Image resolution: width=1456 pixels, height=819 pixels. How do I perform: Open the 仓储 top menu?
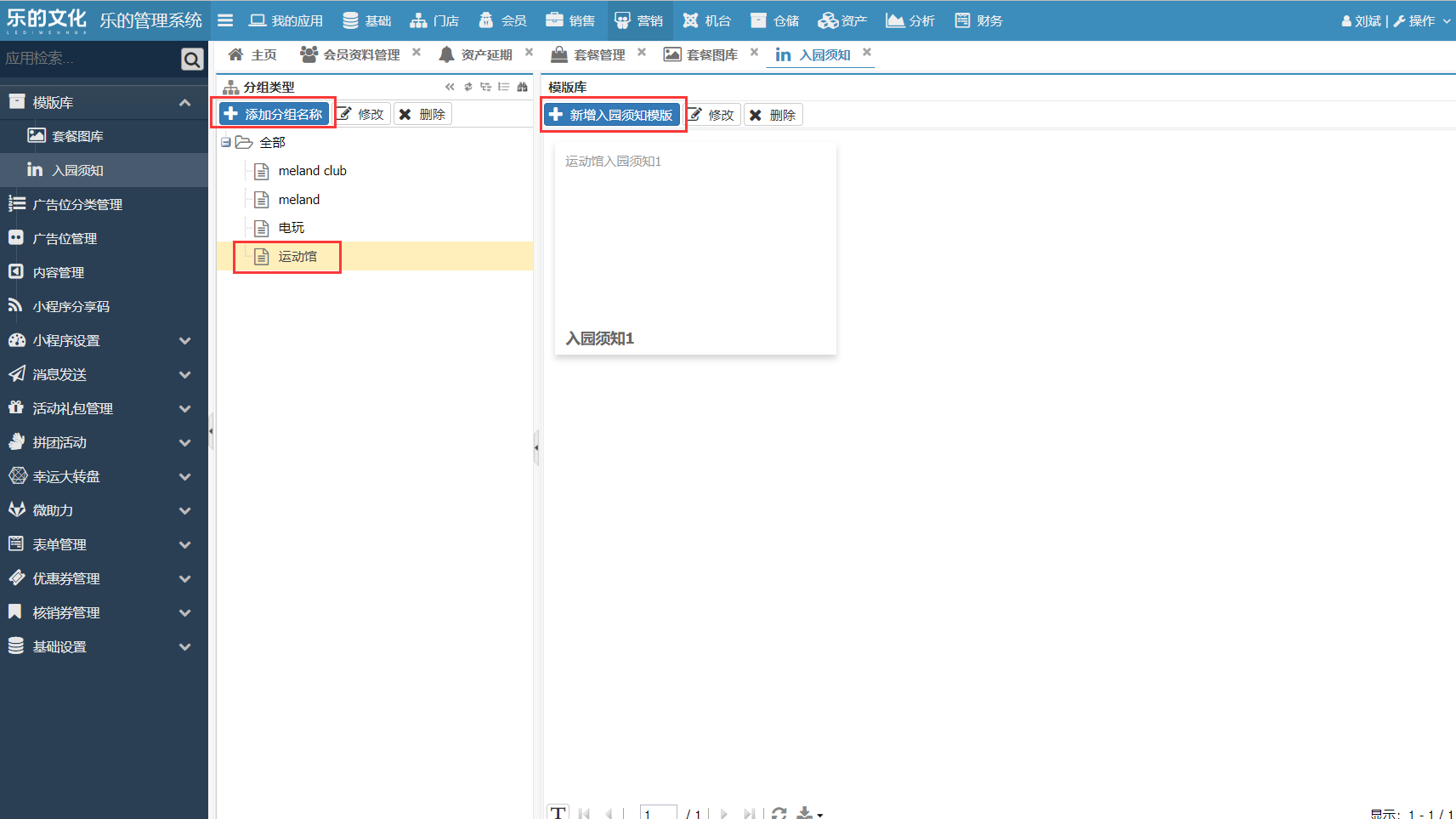[x=775, y=20]
